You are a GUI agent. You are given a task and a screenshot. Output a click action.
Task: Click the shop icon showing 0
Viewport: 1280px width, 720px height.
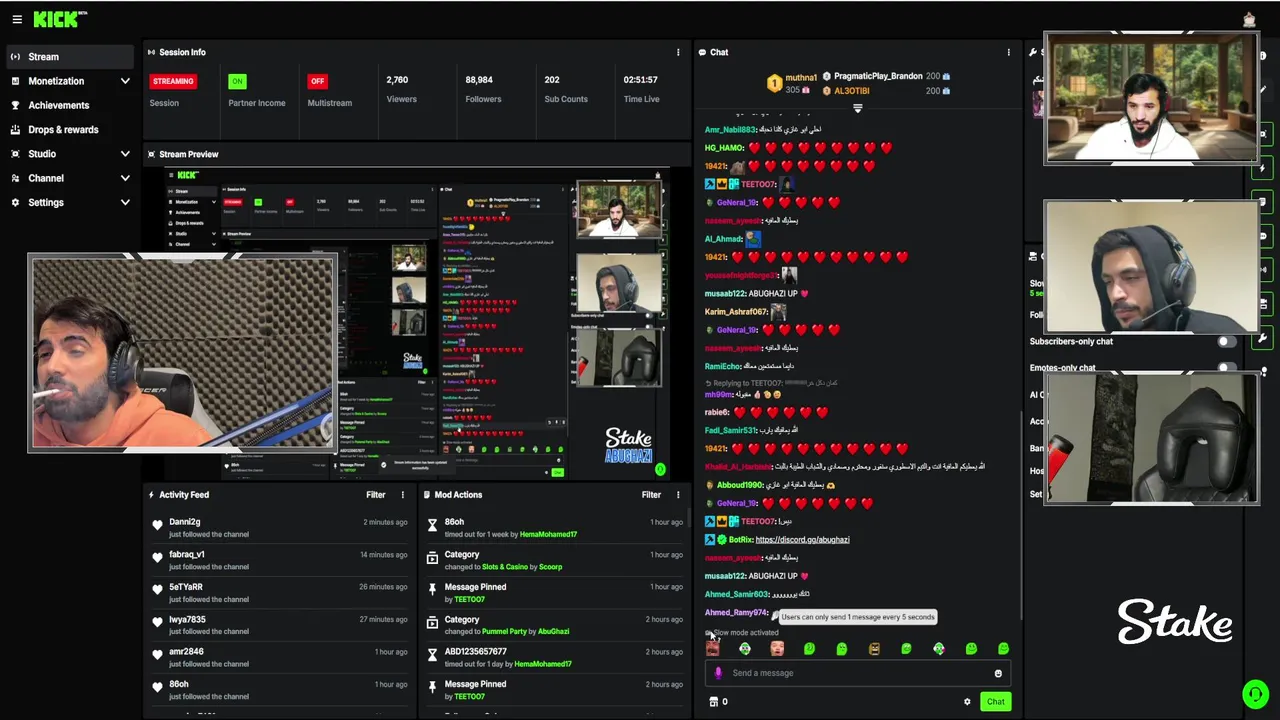[x=714, y=701]
